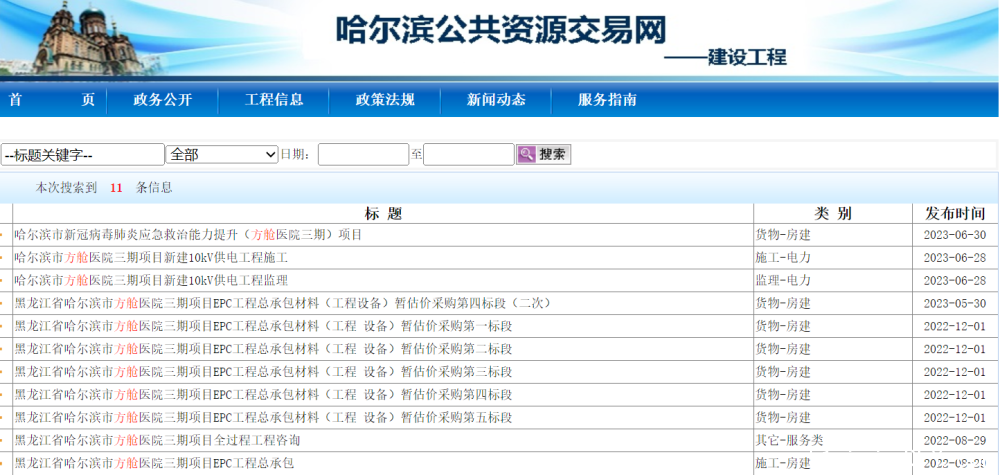This screenshot has height=475, width=1000.
Task: Open the 新闻动态 menu item
Action: pos(496,100)
